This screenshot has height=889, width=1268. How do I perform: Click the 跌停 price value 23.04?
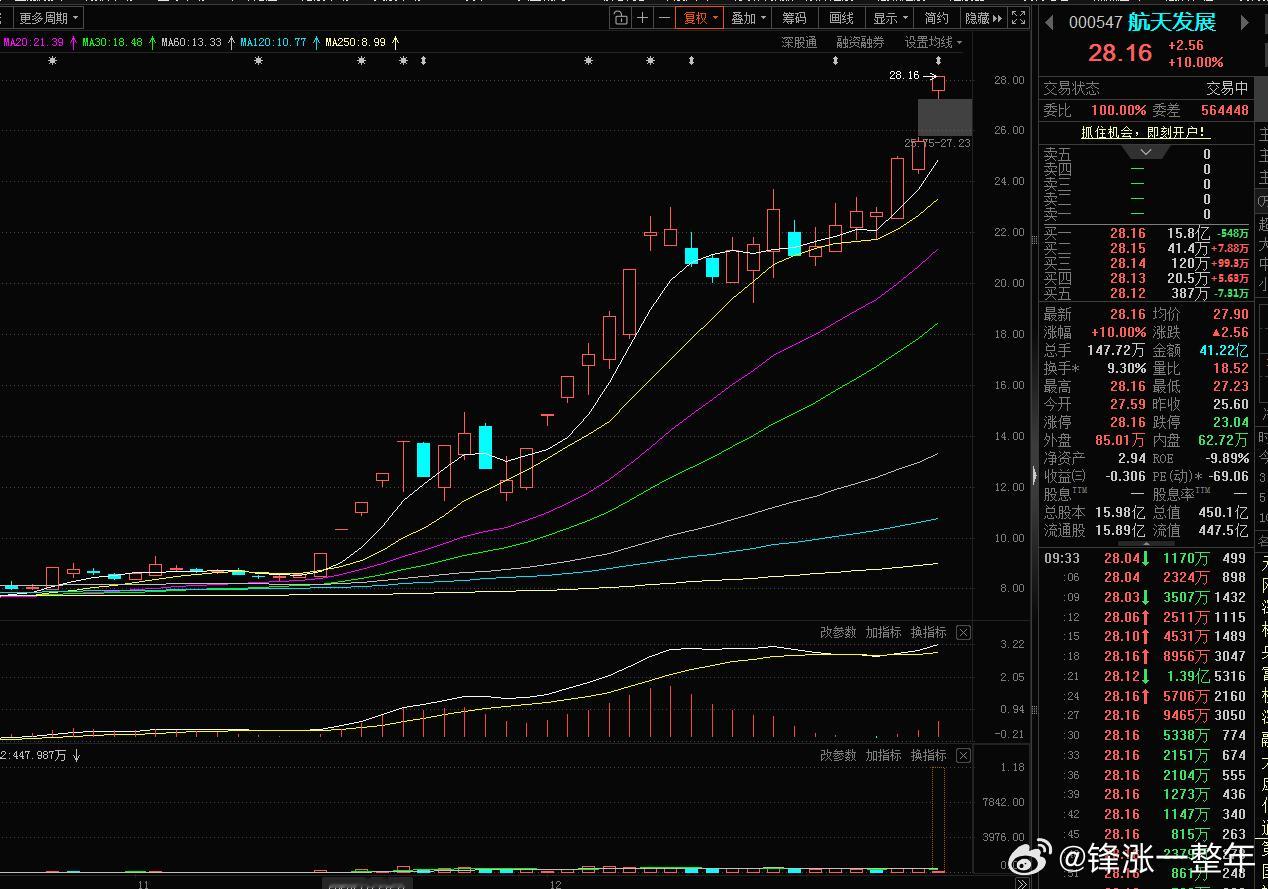[x=1229, y=422]
